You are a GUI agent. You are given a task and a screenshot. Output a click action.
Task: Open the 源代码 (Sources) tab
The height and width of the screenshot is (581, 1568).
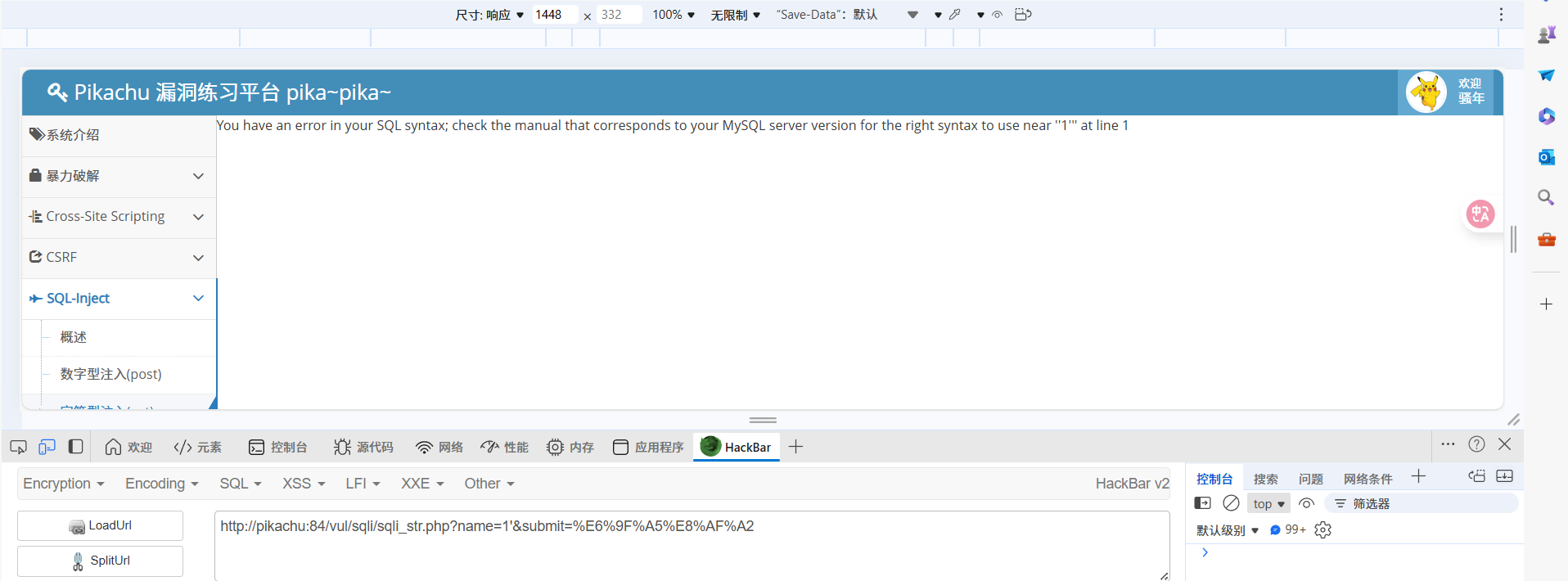coord(363,447)
